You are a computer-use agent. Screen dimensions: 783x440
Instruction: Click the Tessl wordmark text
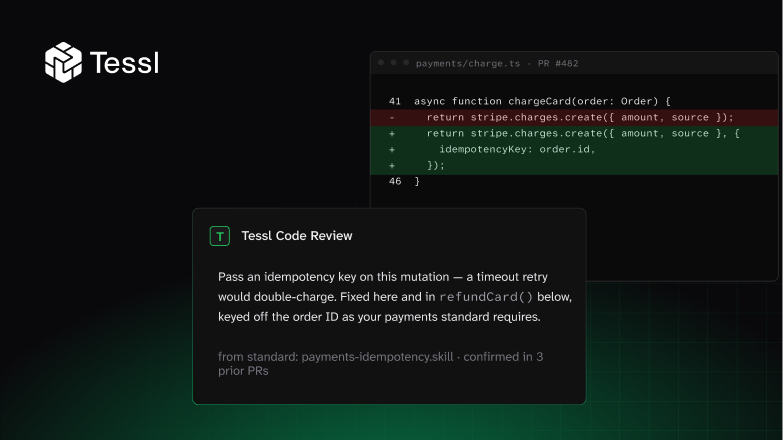(x=124, y=63)
